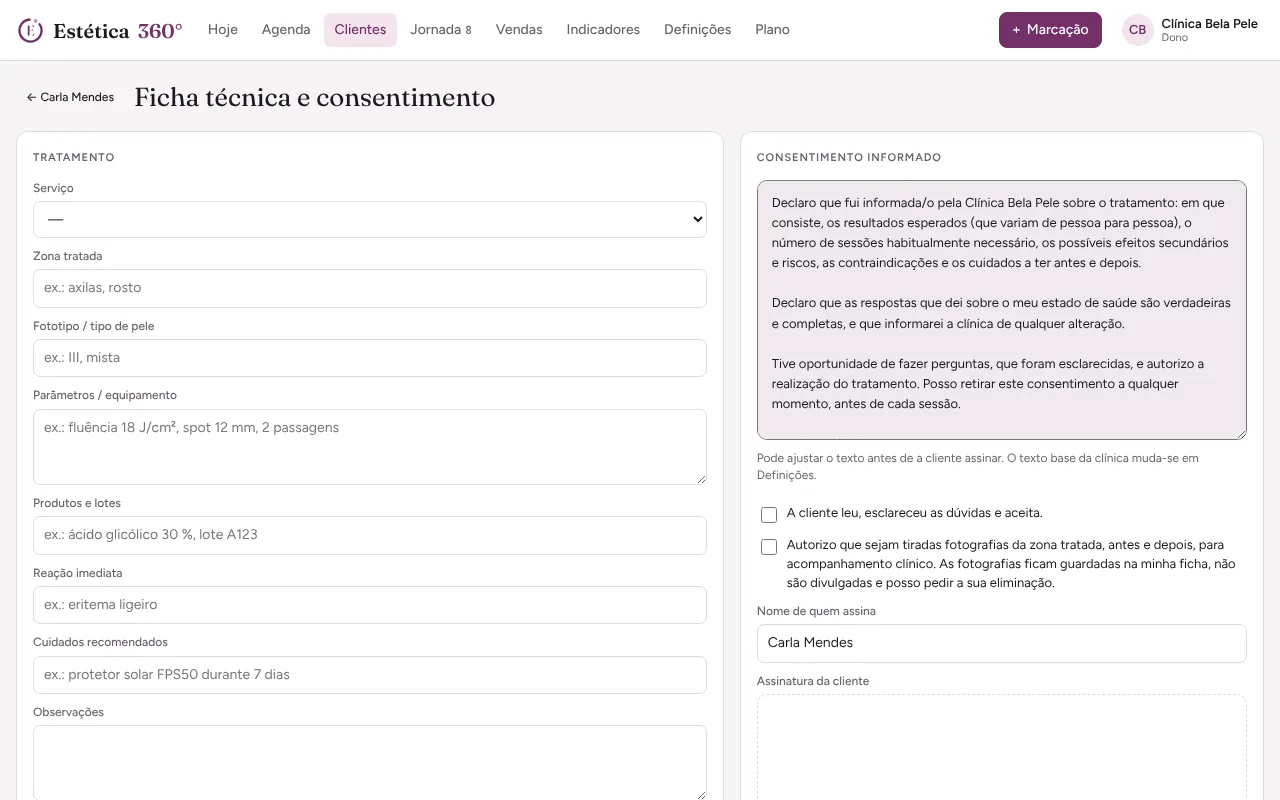
Task: Click the Parâmetros / equipamento textarea
Action: point(370,447)
